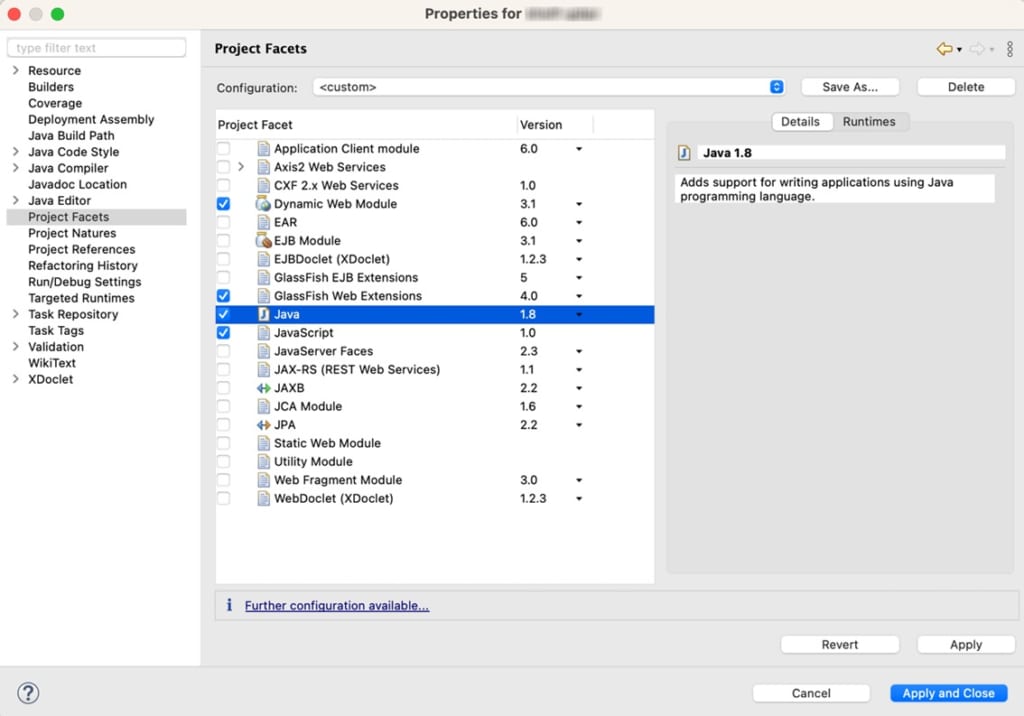Click the type filter text field

tap(96, 48)
